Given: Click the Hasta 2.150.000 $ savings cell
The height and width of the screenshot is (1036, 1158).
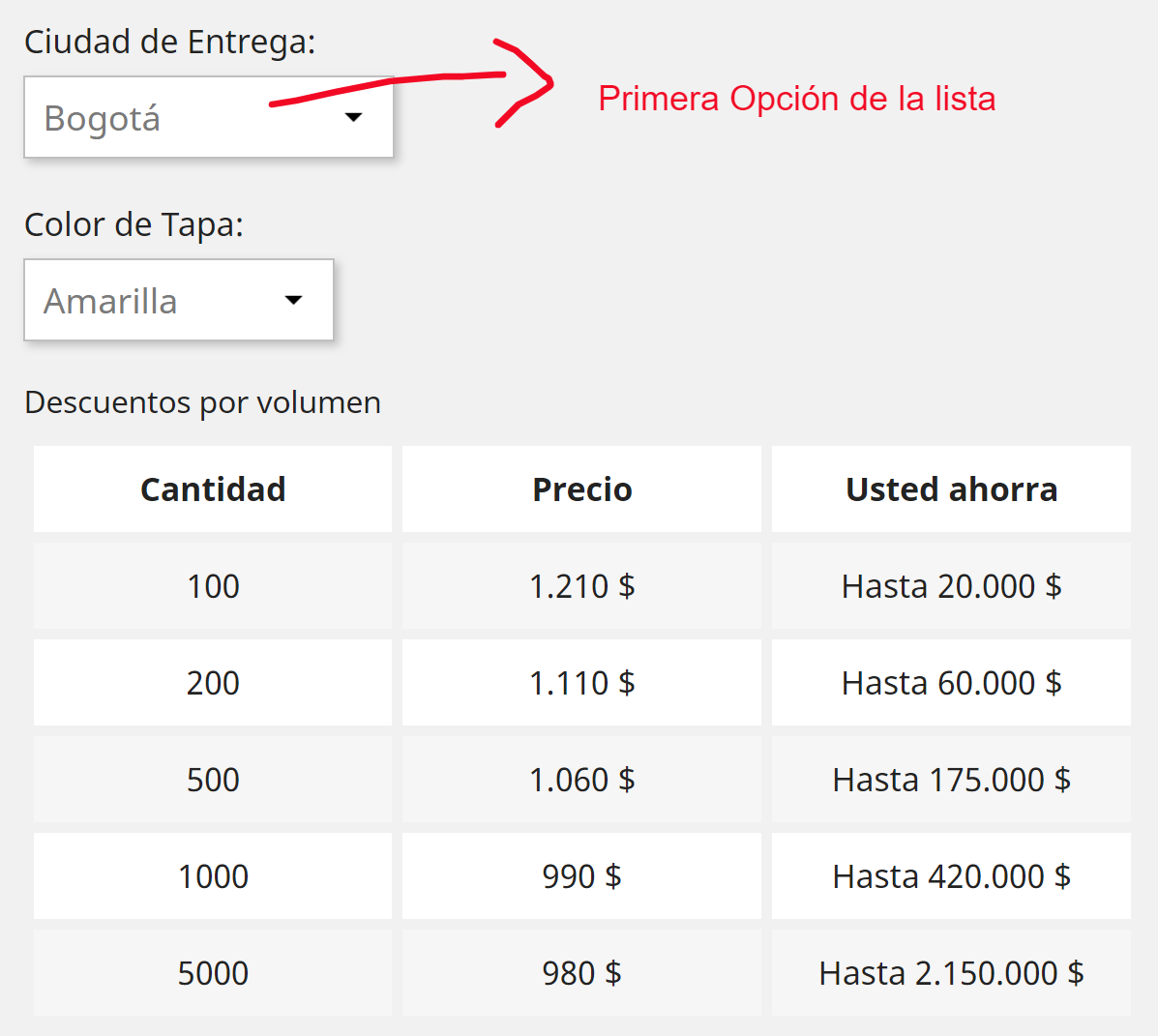Looking at the screenshot, I should pyautogui.click(x=951, y=972).
